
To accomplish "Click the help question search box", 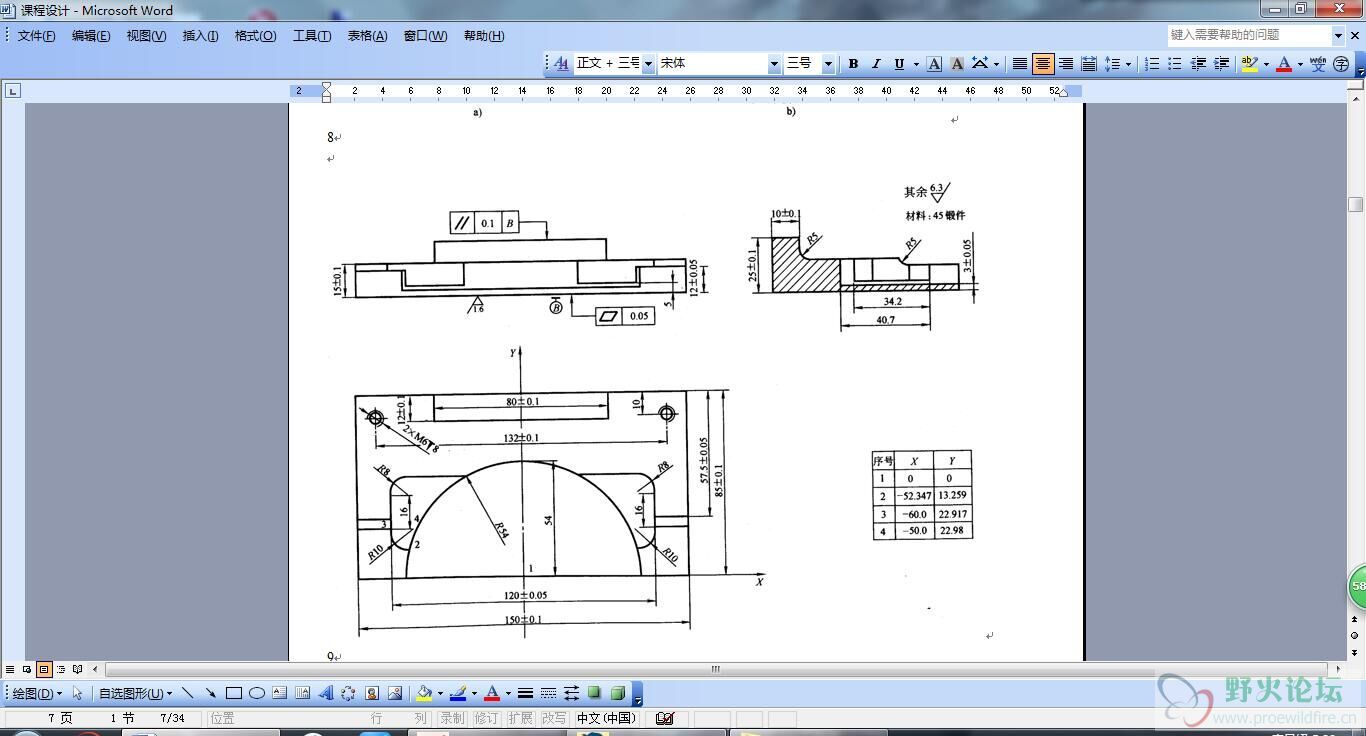I will click(x=1249, y=35).
